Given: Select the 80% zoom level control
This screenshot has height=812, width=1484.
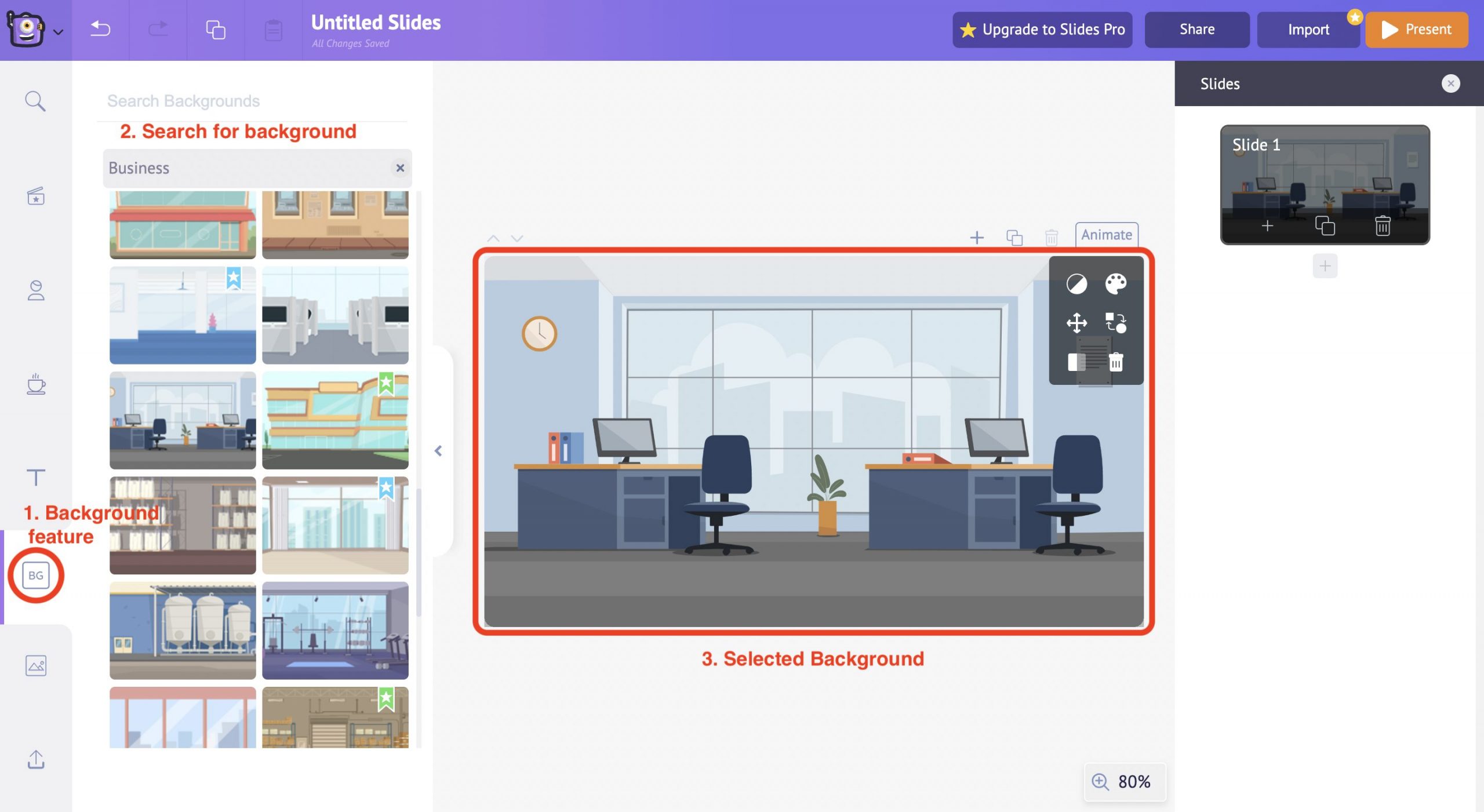Looking at the screenshot, I should click(1122, 781).
